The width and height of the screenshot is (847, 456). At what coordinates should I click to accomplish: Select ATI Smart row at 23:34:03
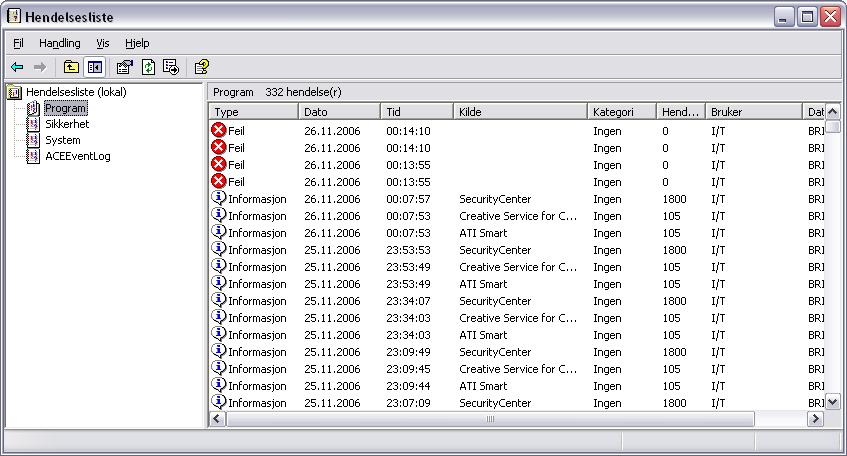[x=517, y=335]
